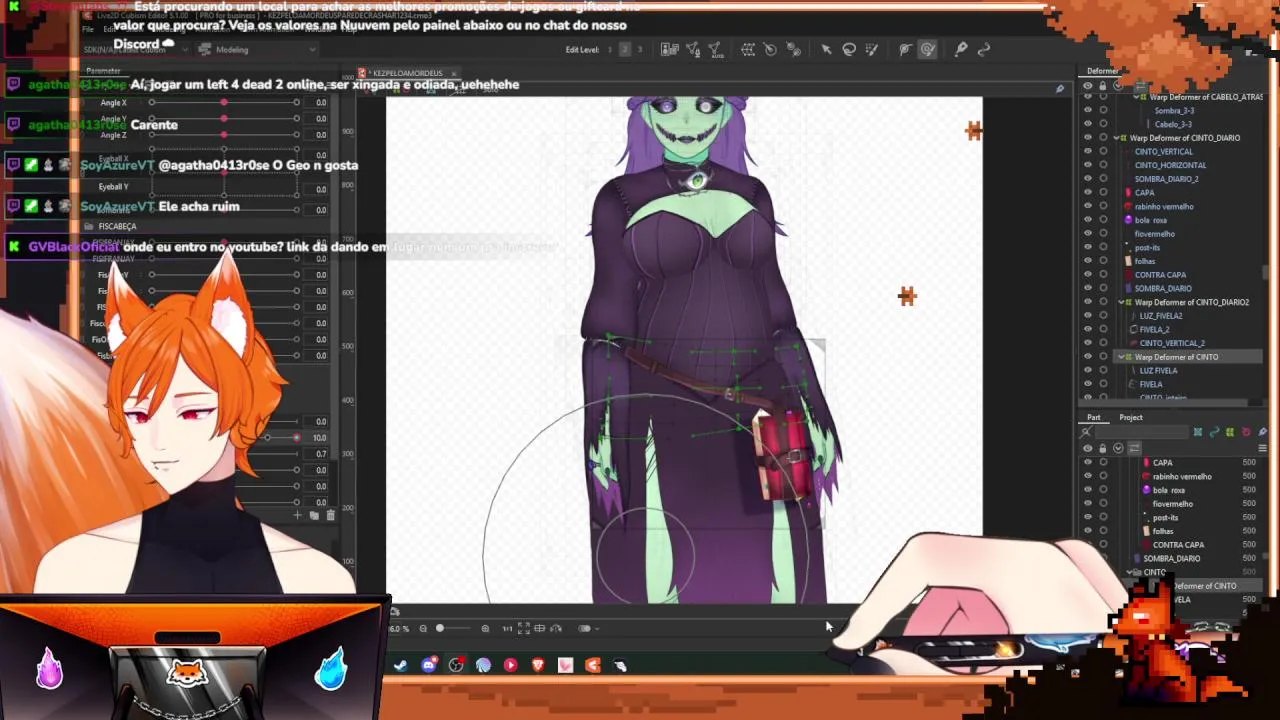
Task: Select manual mesh edit tool icon
Action: coord(693,49)
